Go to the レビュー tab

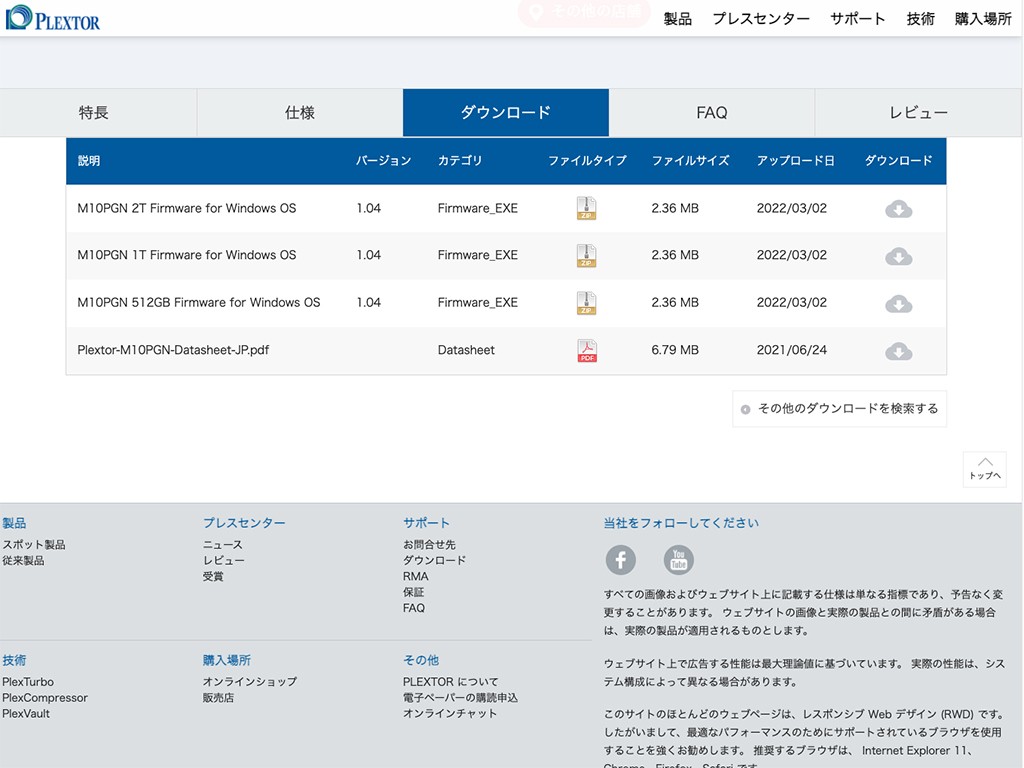point(918,113)
